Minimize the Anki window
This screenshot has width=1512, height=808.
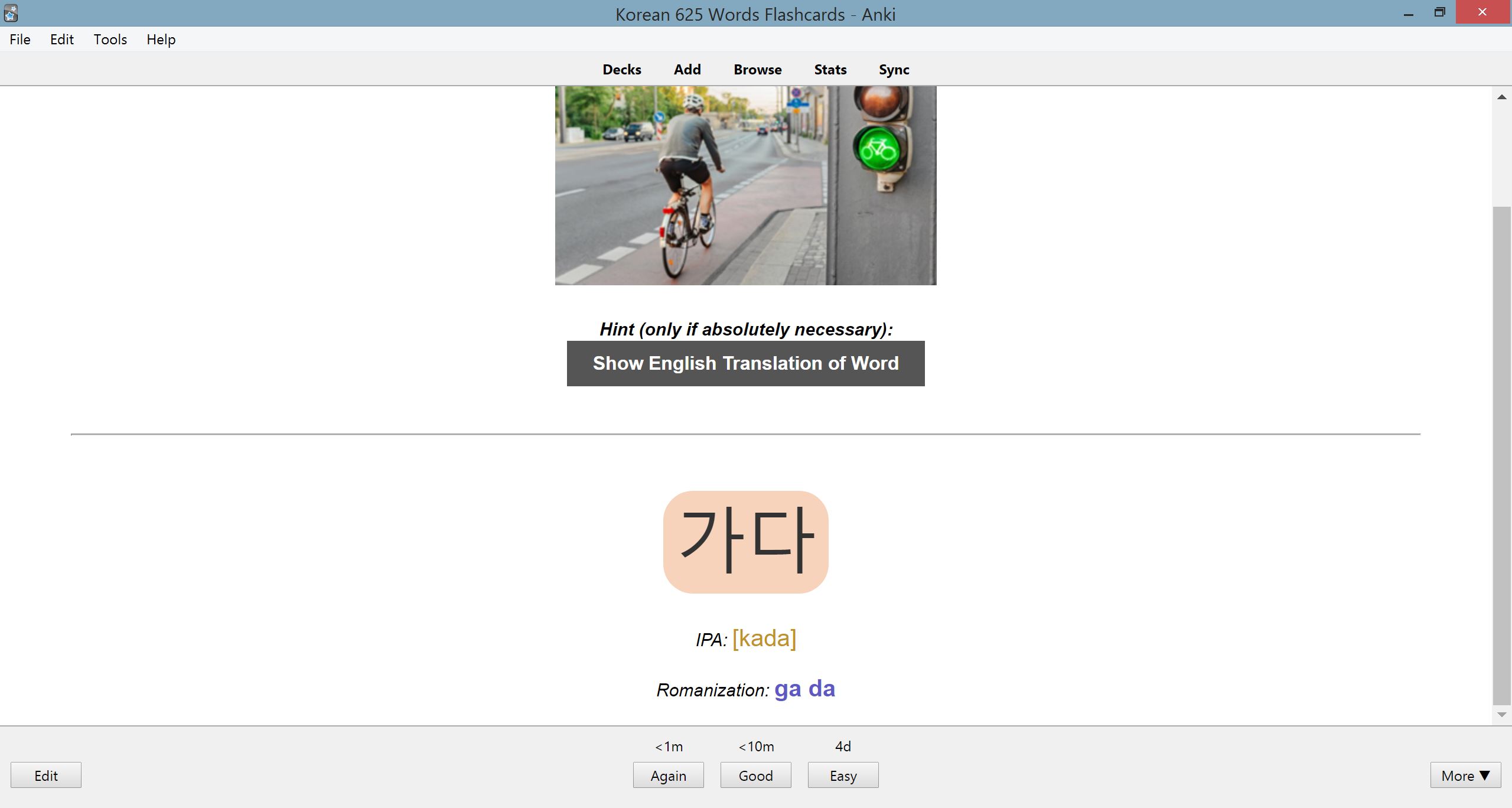(1409, 14)
